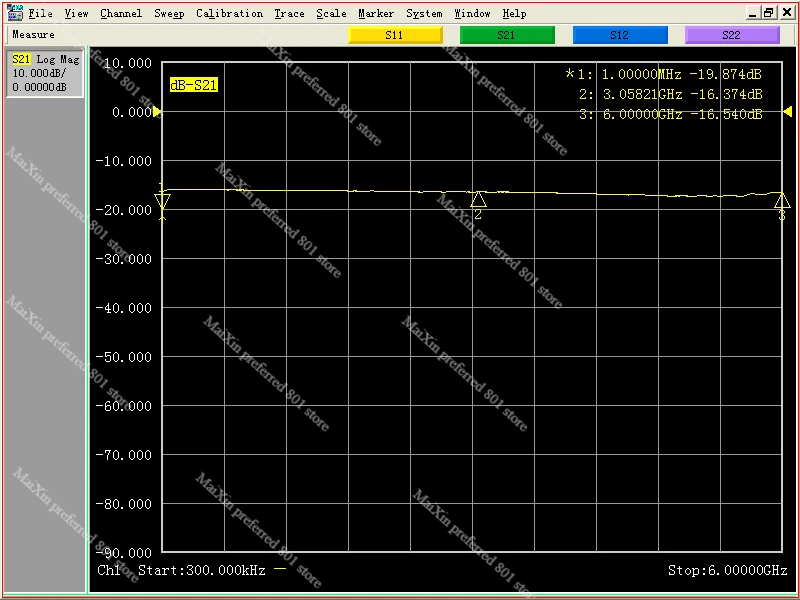Open the View menu

click(x=77, y=13)
